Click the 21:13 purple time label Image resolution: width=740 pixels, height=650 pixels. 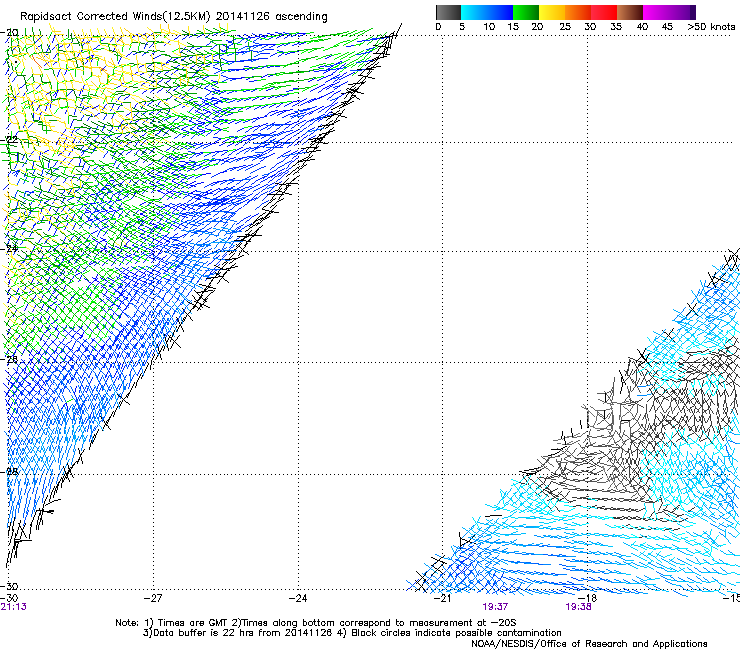pyautogui.click(x=13, y=607)
